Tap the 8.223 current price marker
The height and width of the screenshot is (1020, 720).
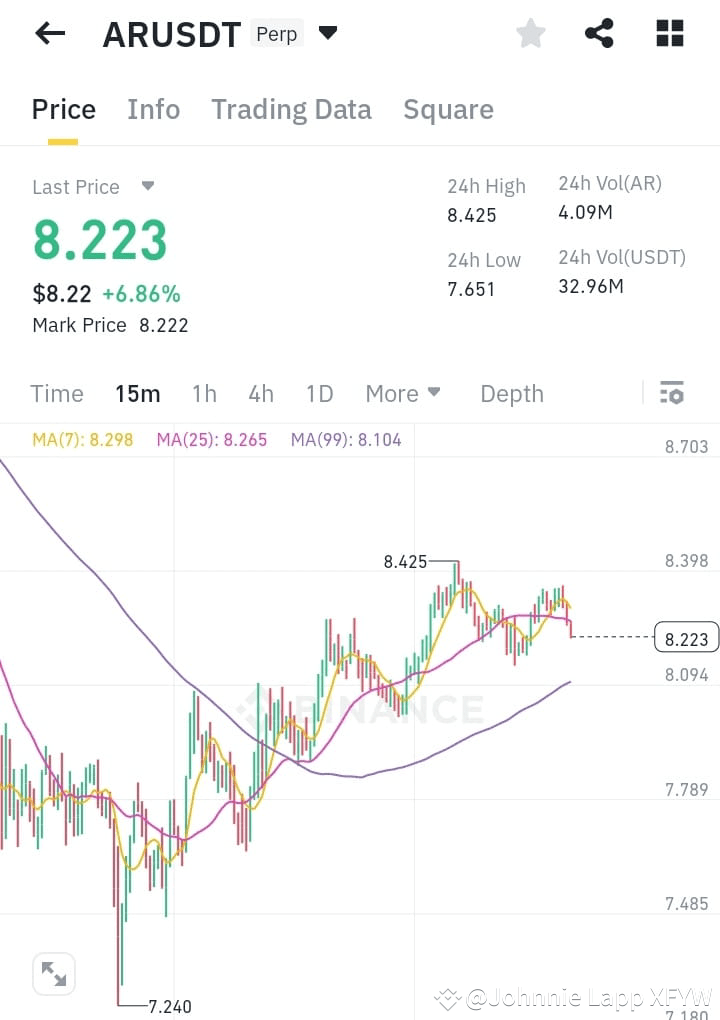coord(686,637)
